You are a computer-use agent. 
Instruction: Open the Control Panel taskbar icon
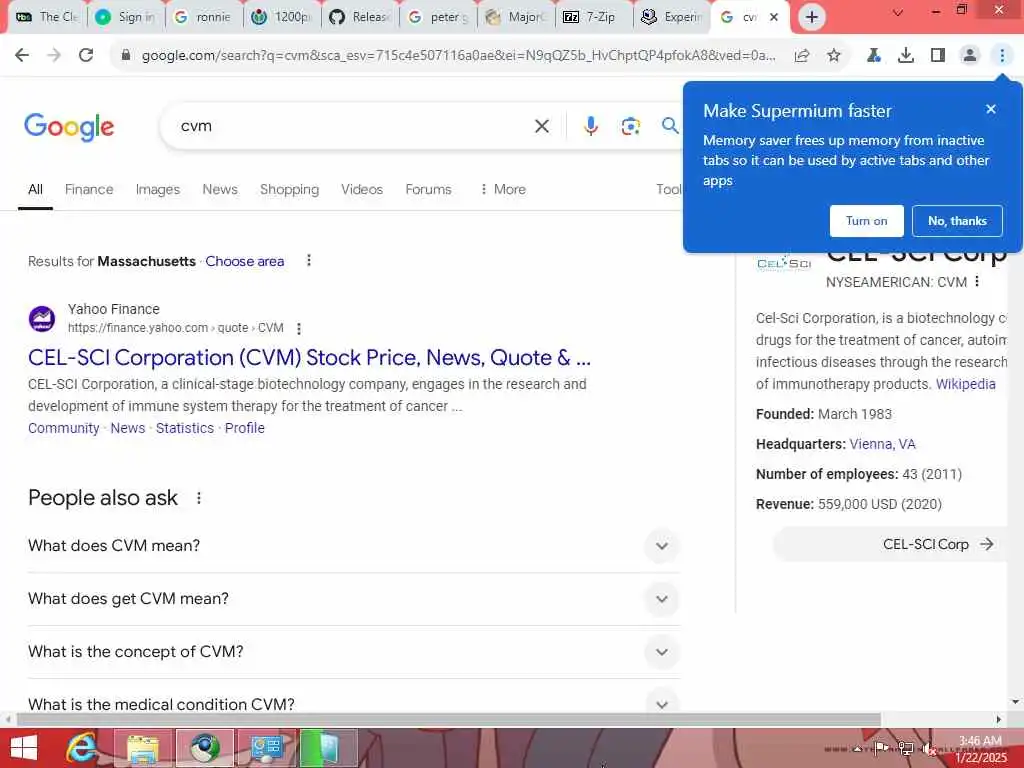(x=266, y=748)
